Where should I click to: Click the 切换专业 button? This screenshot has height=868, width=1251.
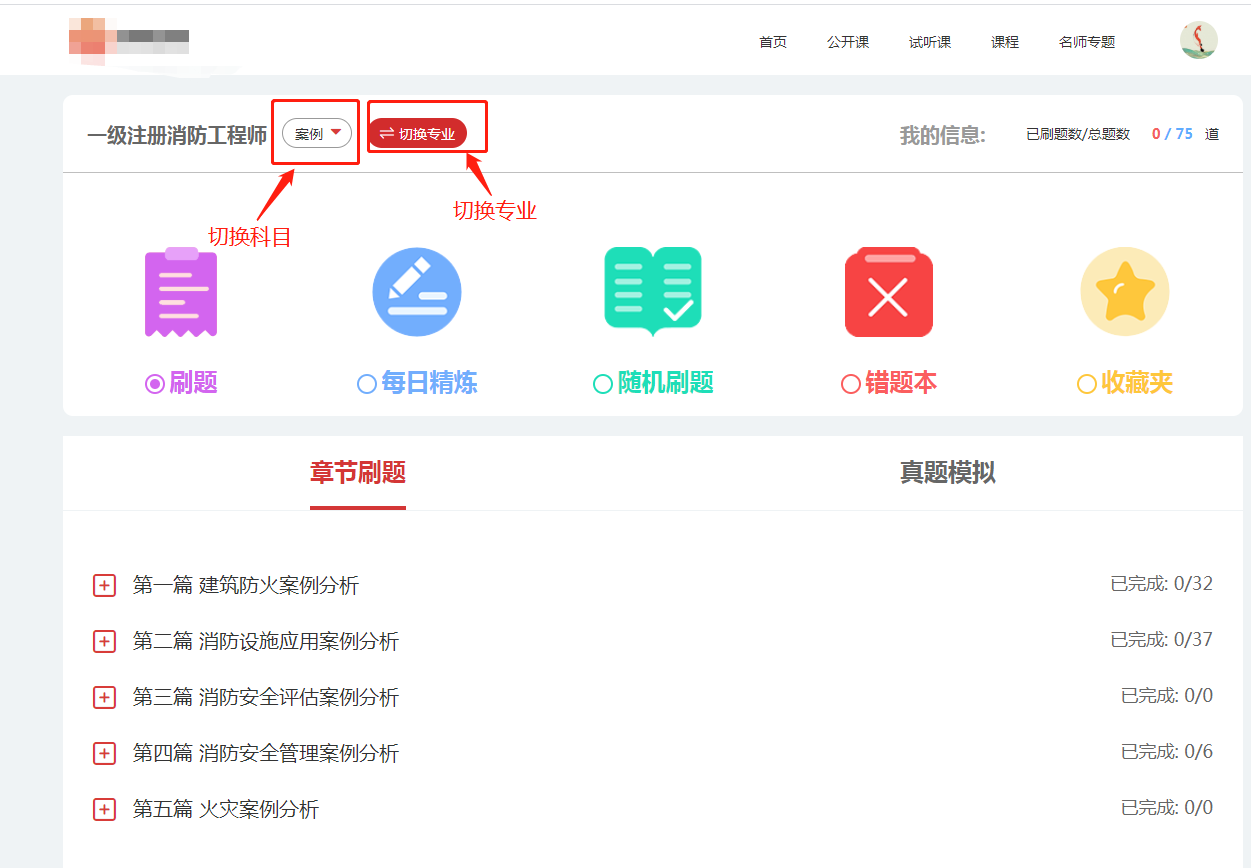coord(426,131)
